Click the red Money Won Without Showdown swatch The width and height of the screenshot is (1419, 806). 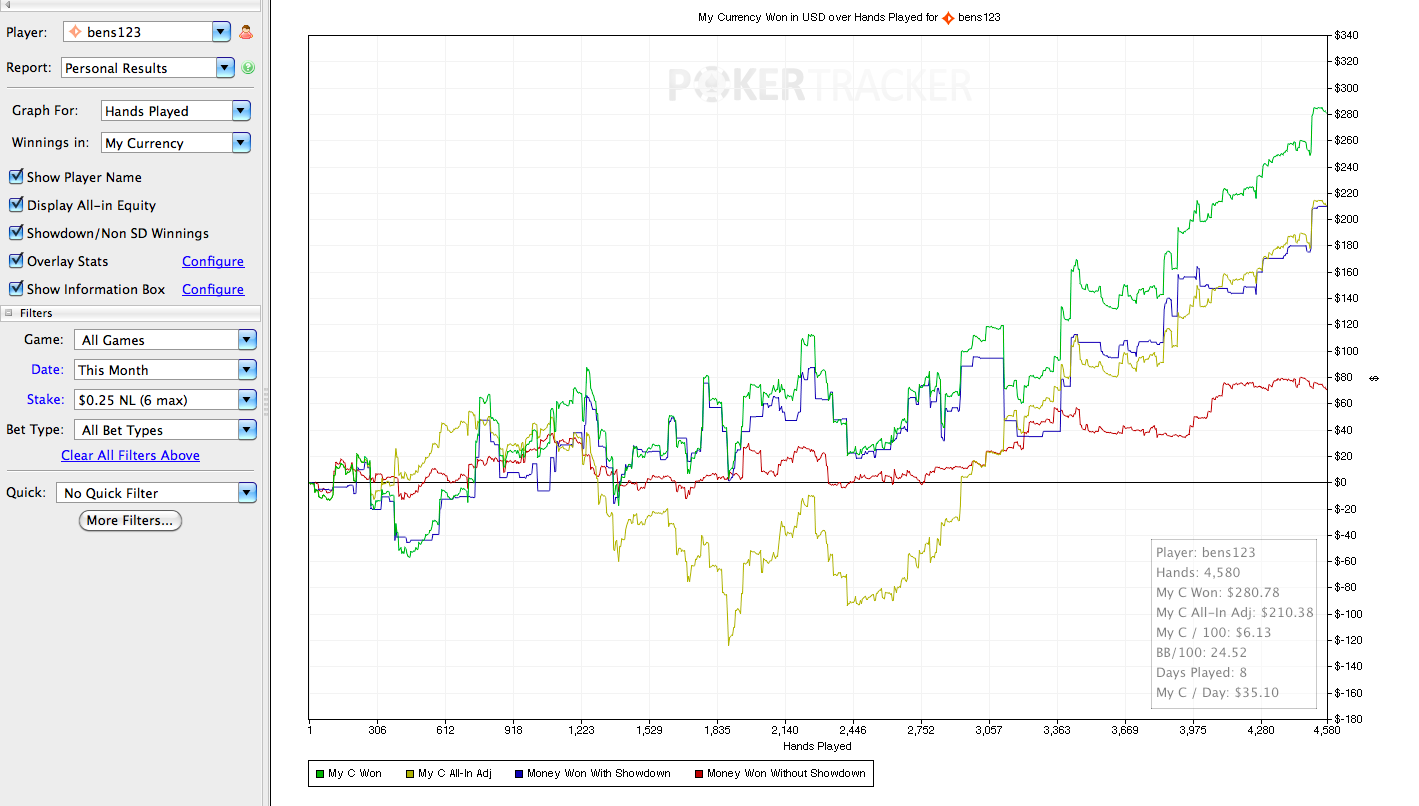tap(699, 774)
